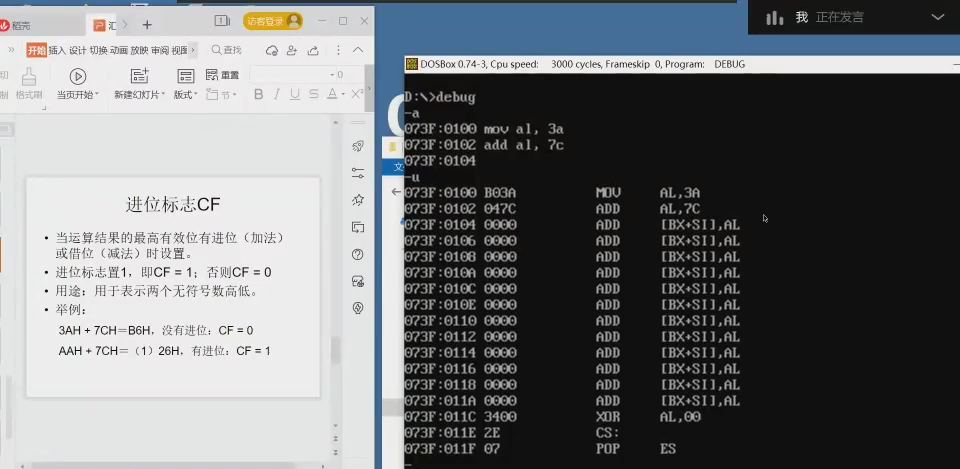Click the slide layout icon
Image resolution: width=960 pixels, height=469 pixels.
[186, 76]
